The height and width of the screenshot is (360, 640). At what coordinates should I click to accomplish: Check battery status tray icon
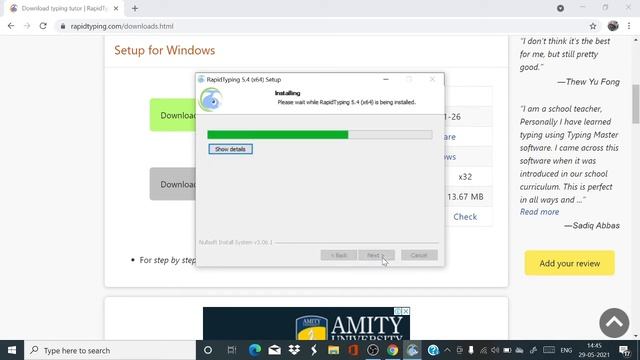click(x=507, y=350)
